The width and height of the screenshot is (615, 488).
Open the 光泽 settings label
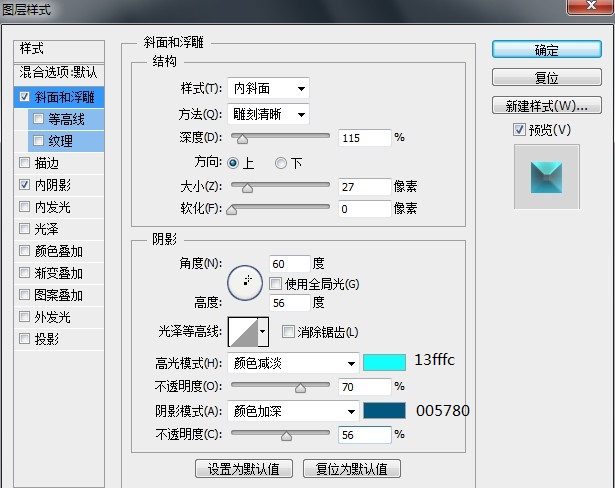pyautogui.click(x=46, y=229)
